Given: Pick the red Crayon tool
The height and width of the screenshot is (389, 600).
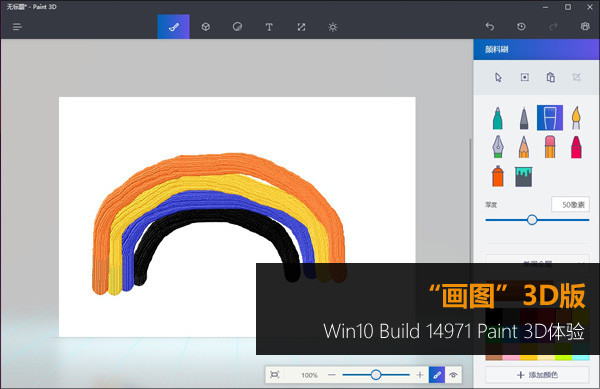Looking at the screenshot, I should click(x=576, y=147).
